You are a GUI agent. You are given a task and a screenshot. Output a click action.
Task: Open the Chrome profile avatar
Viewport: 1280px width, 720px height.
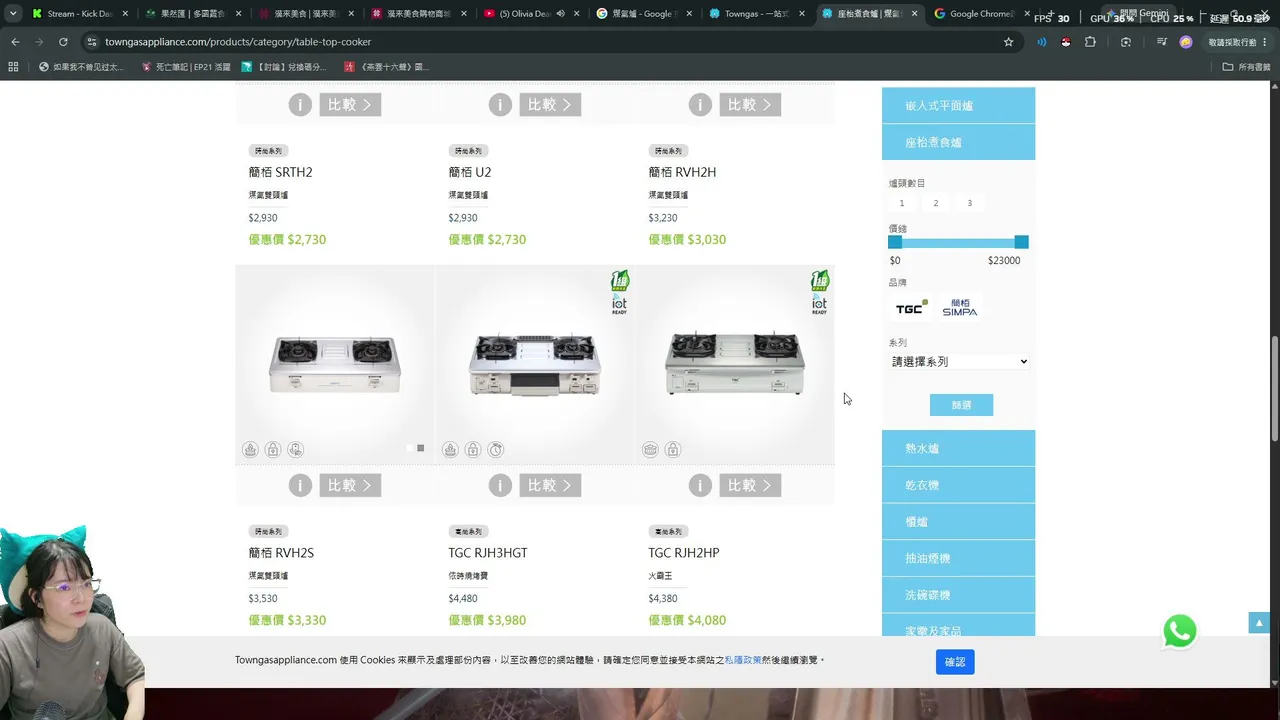1186,42
